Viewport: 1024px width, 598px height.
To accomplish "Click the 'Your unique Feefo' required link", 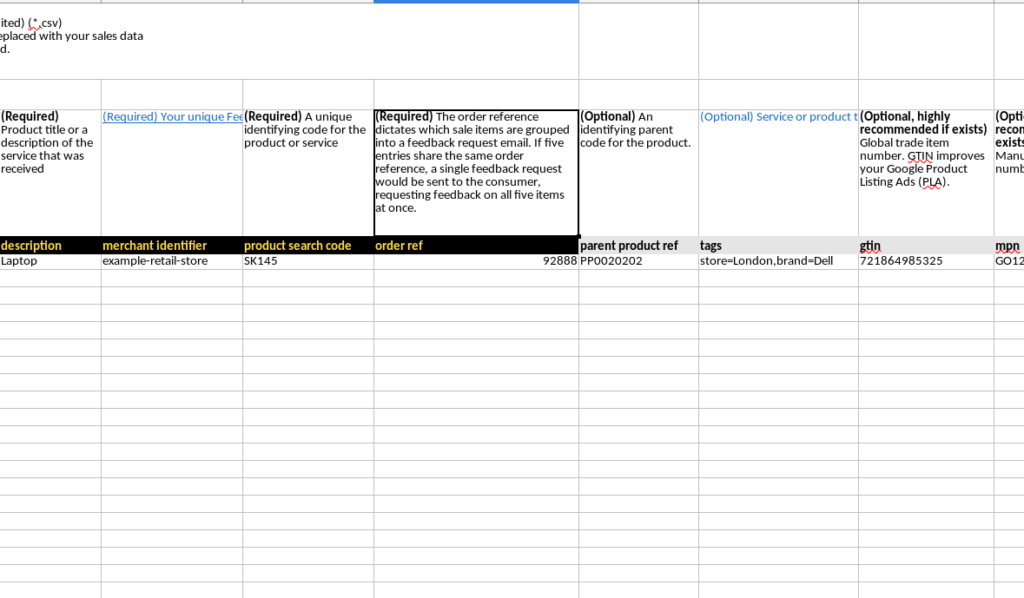I will pos(172,117).
